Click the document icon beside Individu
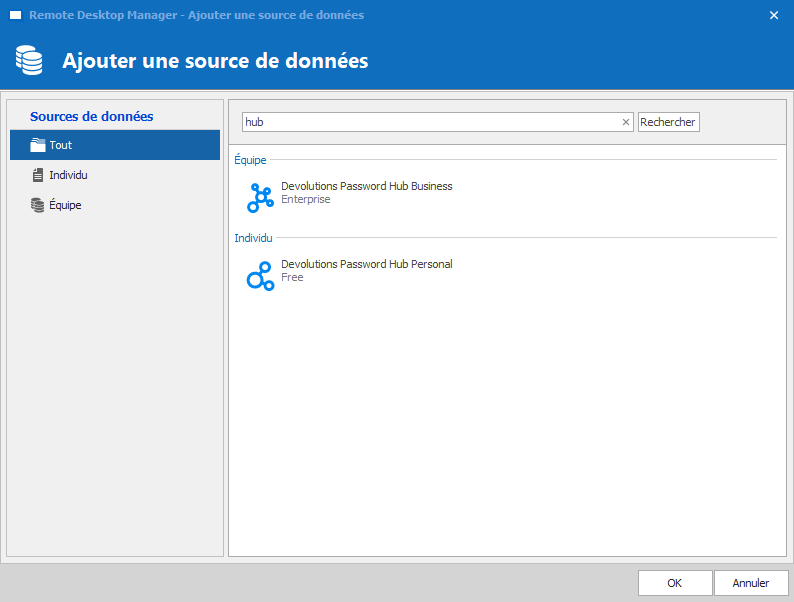The image size is (794, 602). click(38, 175)
